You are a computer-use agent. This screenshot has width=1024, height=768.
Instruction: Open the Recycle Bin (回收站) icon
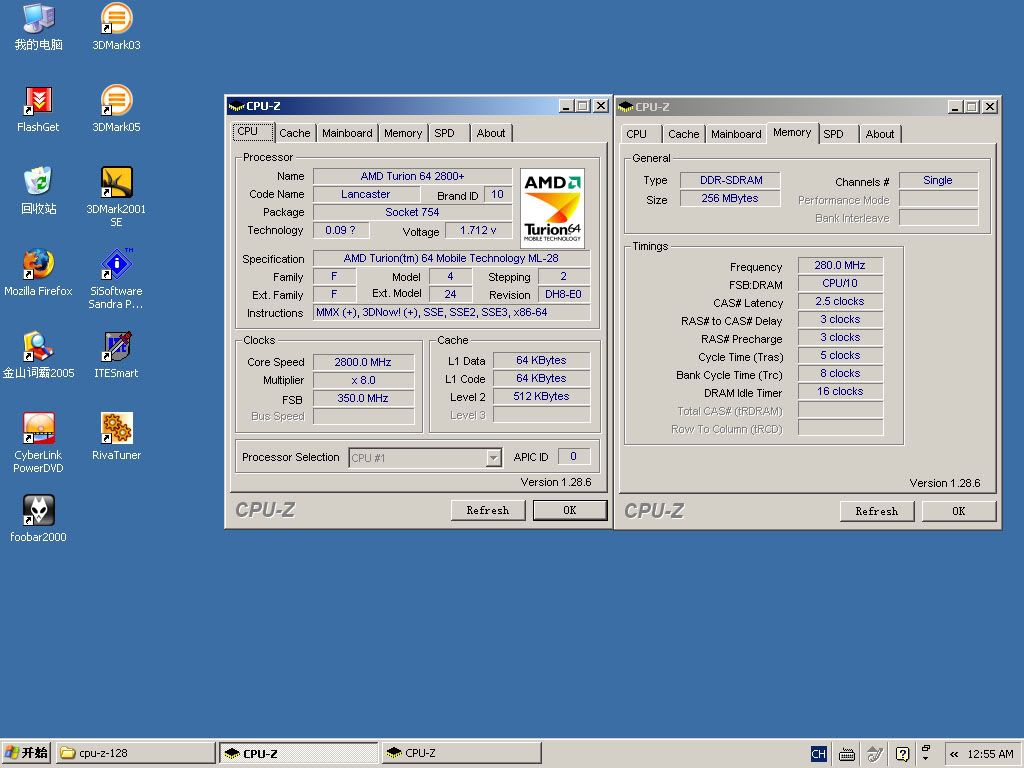pos(39,191)
